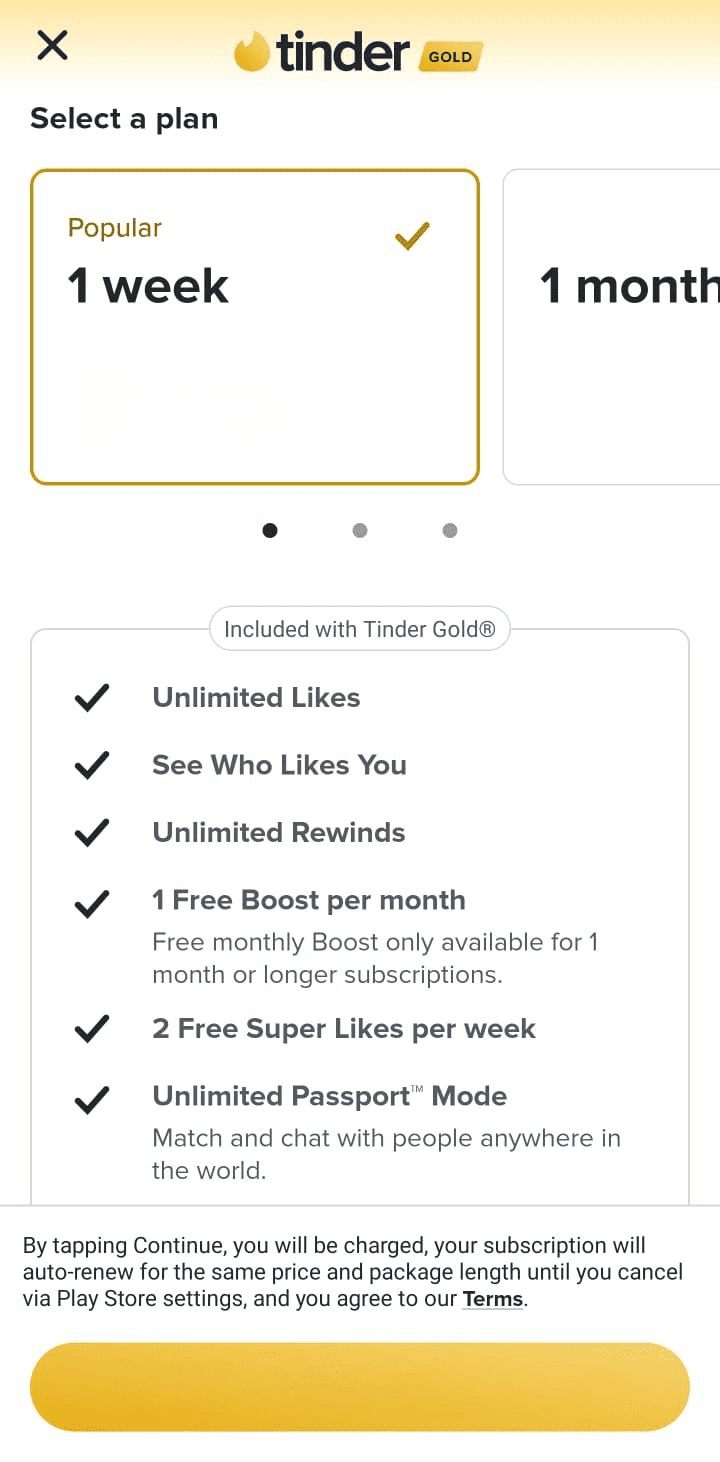720x1462 pixels.
Task: Open the Terms link
Action: click(492, 1298)
